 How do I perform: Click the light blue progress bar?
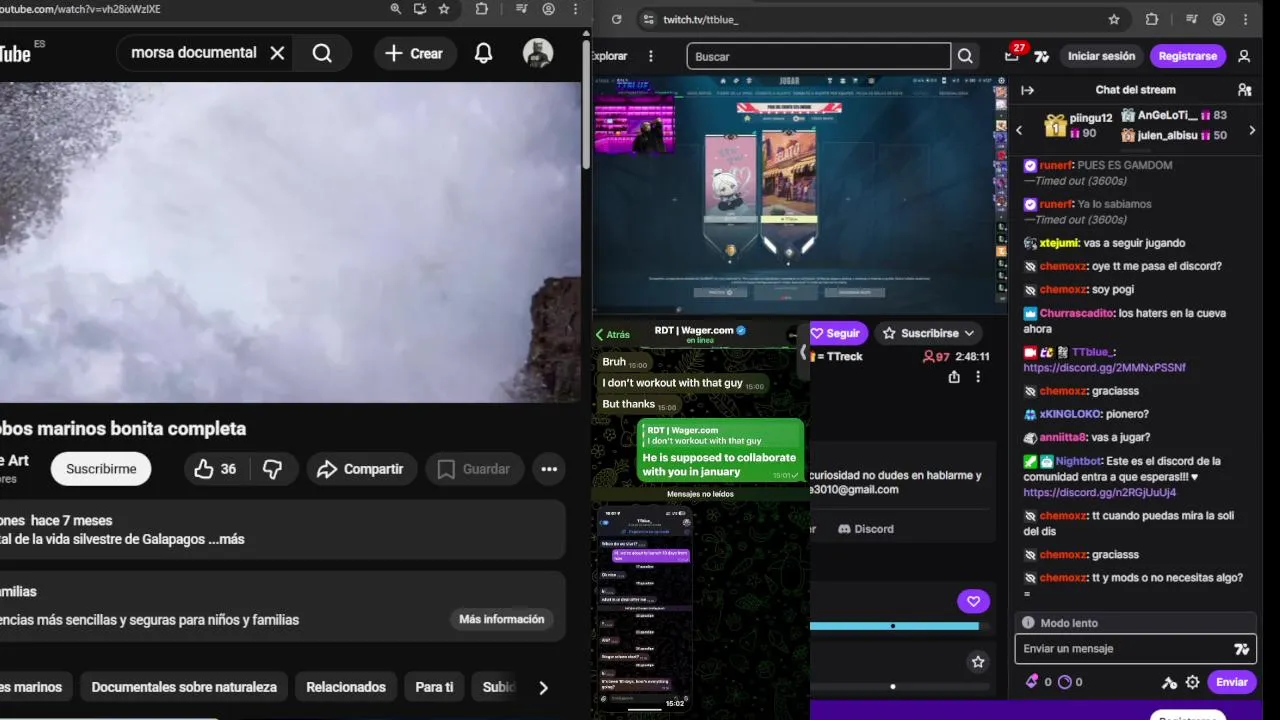tap(894, 626)
